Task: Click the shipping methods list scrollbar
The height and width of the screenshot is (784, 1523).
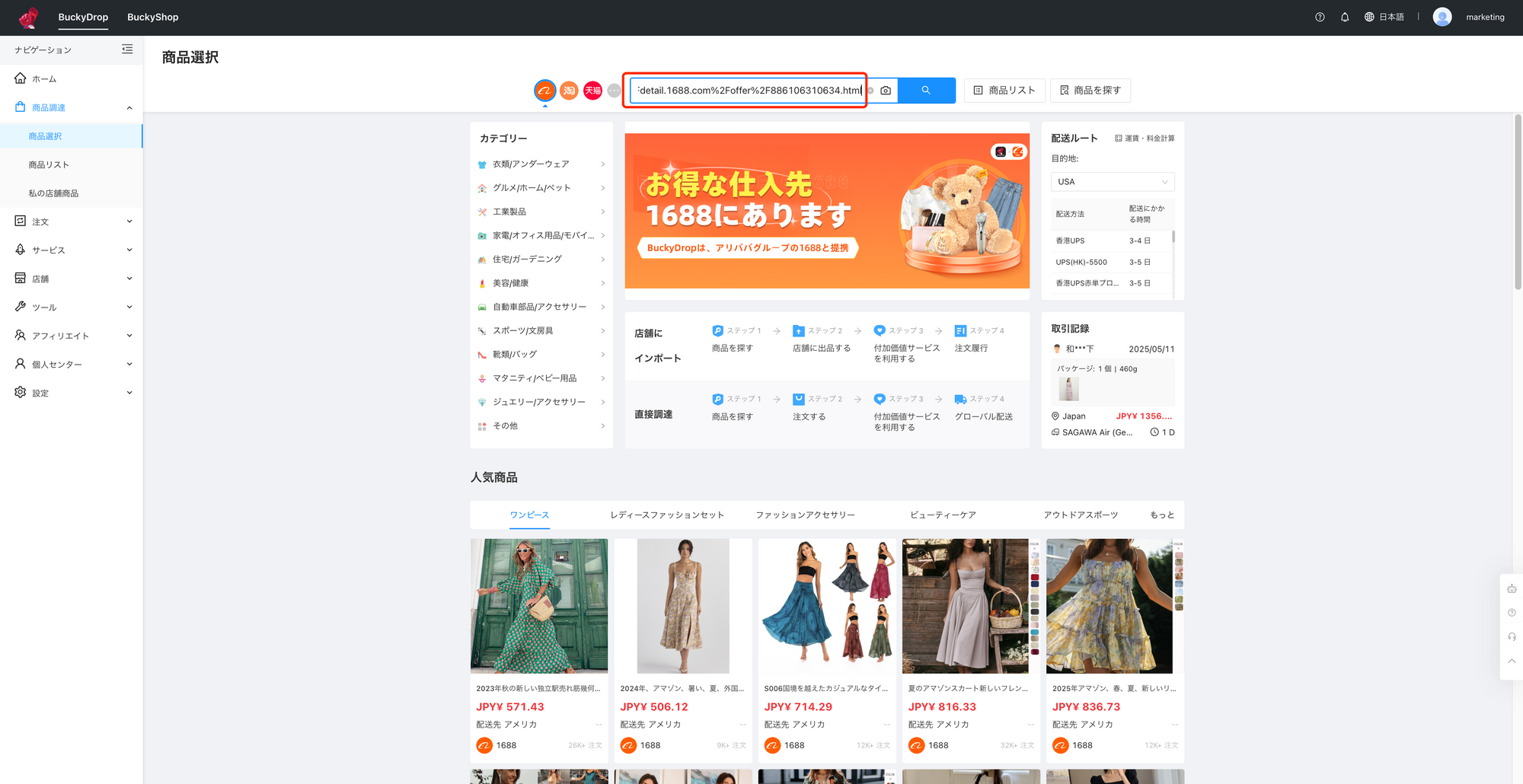Action: point(1173,237)
